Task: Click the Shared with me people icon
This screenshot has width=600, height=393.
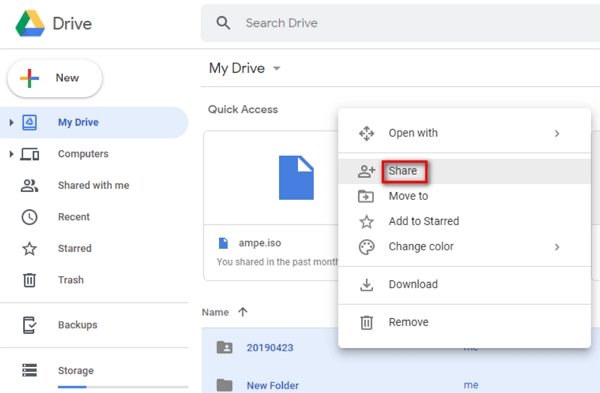Action: [x=29, y=186]
